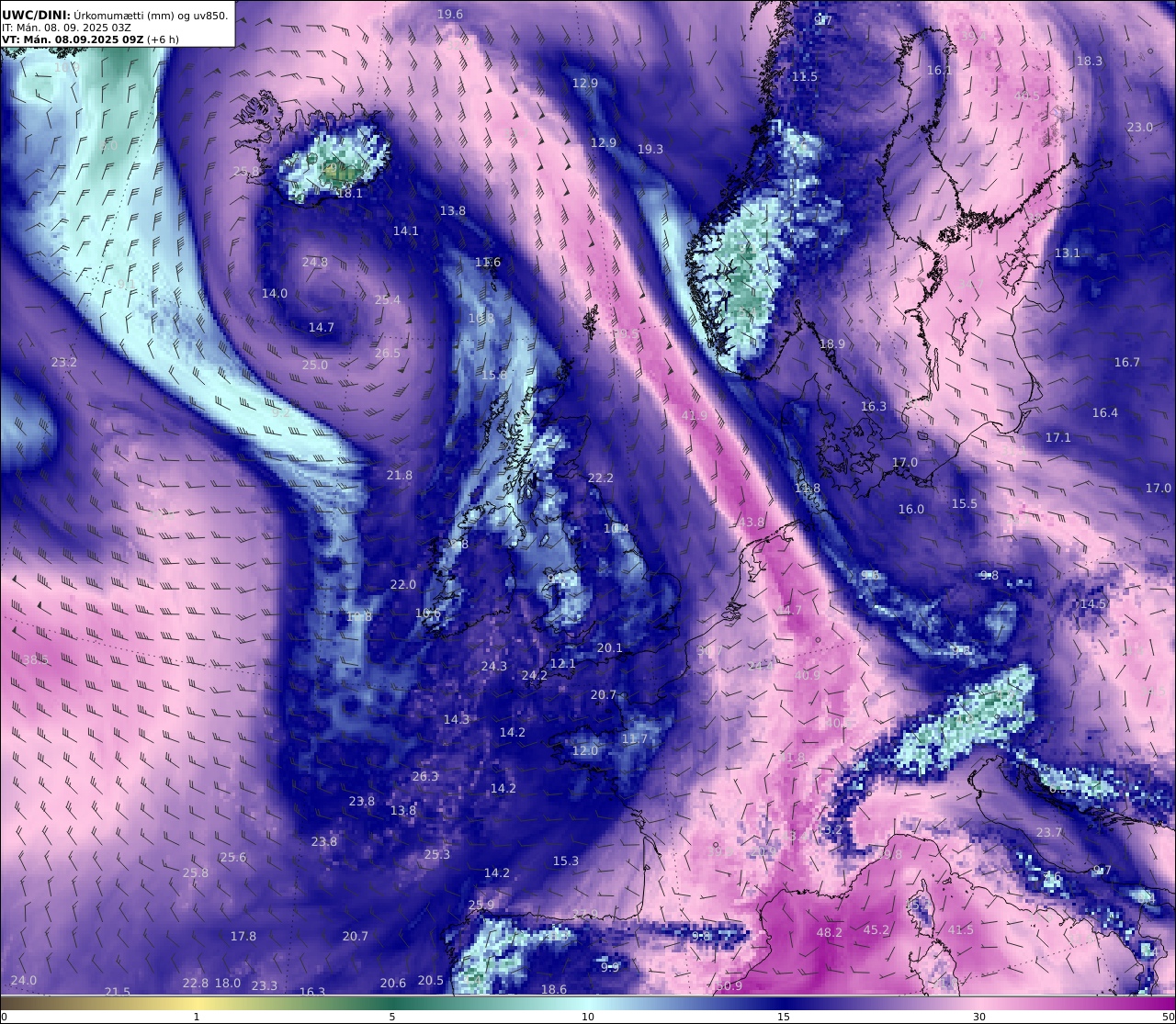Select the 41.5 map value
This screenshot has height=1024, width=1176.
pyautogui.click(x=960, y=929)
